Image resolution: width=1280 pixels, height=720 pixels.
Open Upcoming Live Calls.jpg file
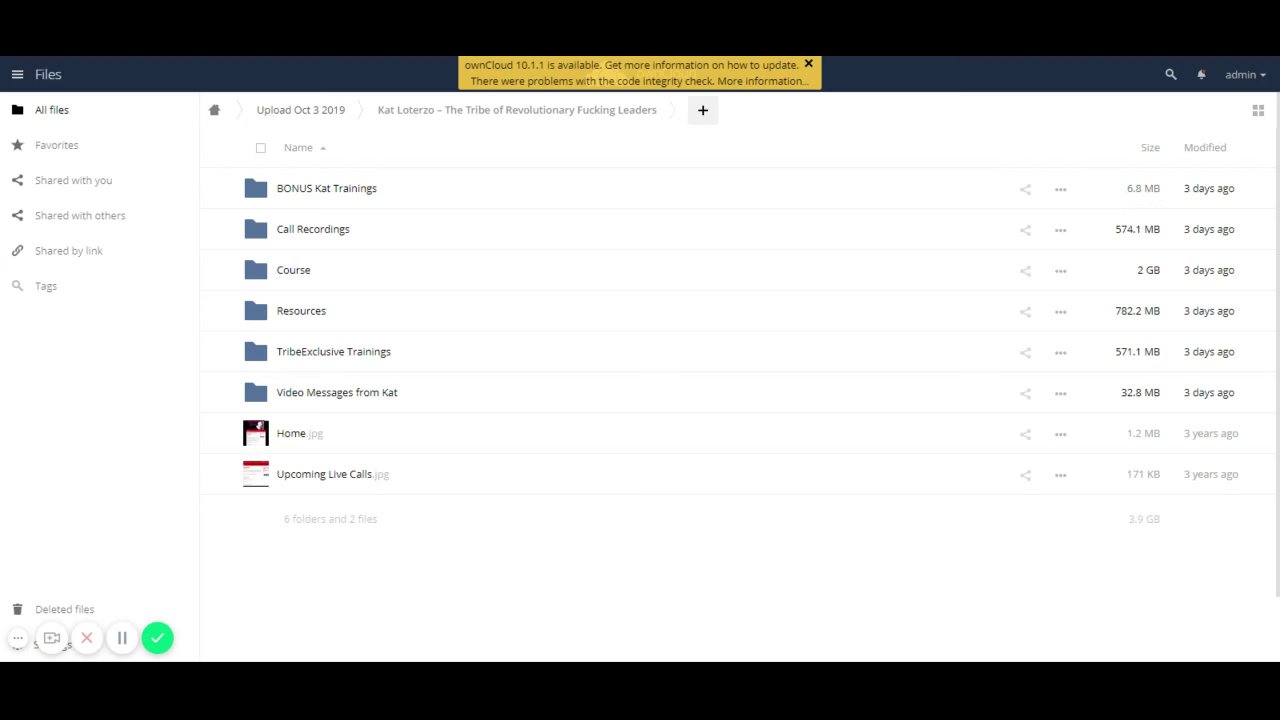pos(332,474)
